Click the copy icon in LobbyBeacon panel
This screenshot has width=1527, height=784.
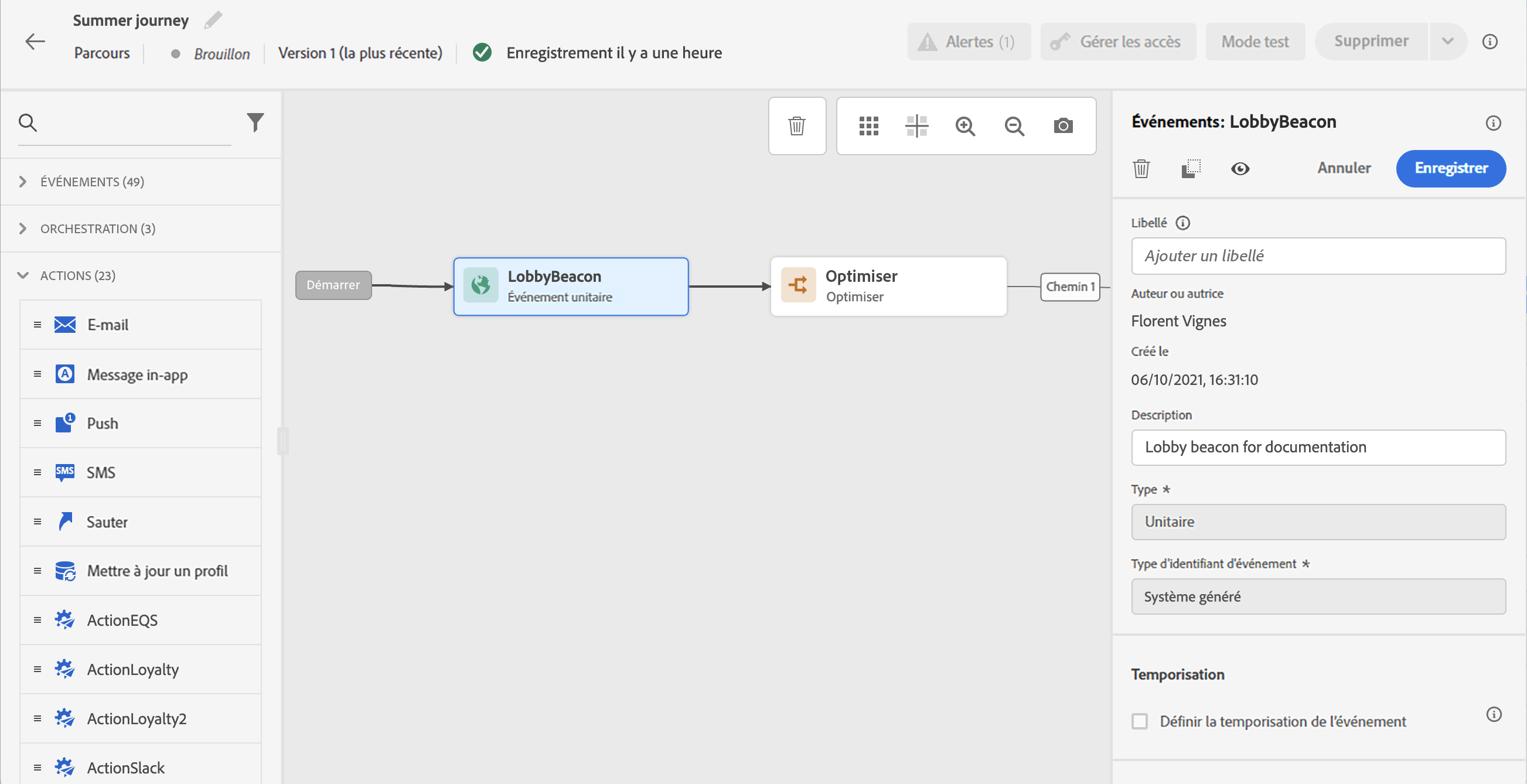click(x=1190, y=169)
